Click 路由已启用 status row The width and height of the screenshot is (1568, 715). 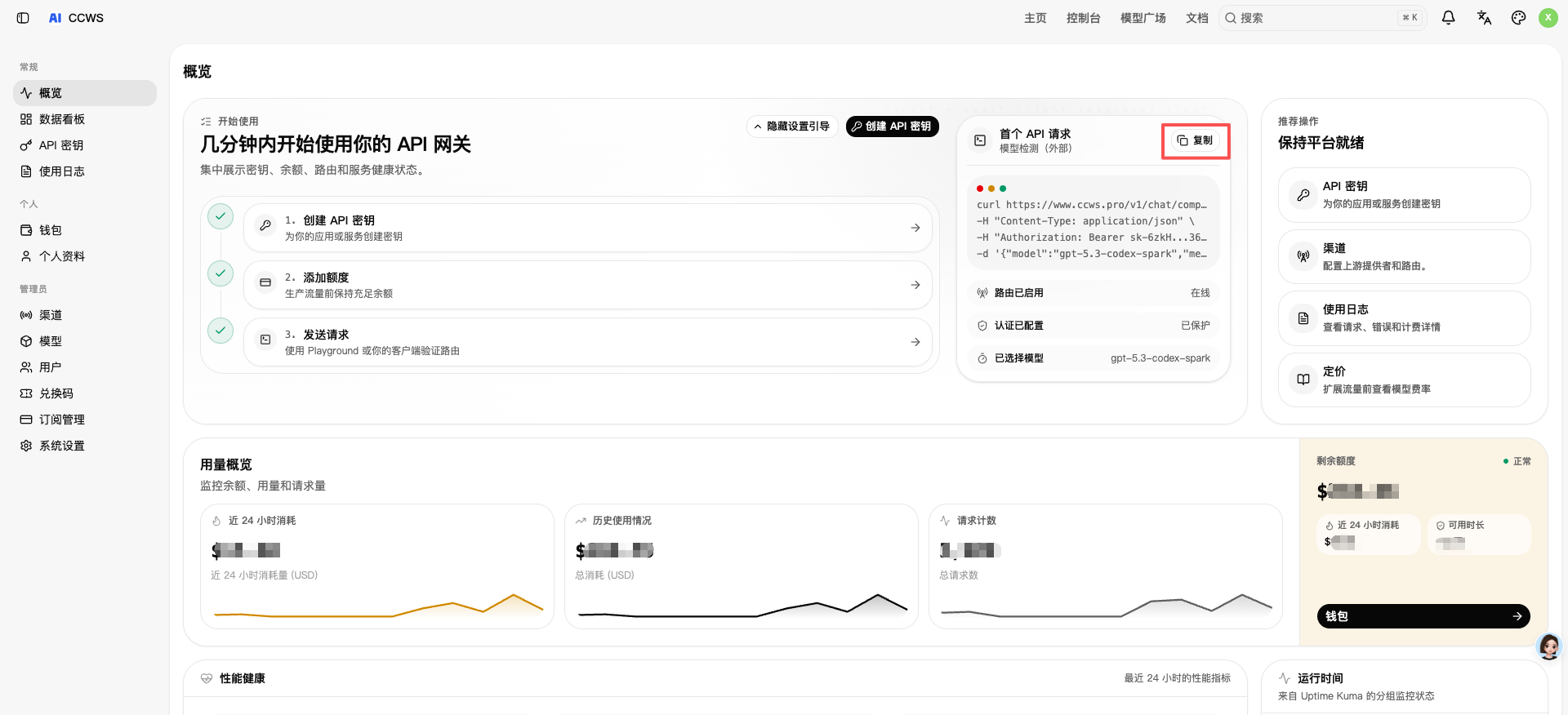click(1094, 293)
